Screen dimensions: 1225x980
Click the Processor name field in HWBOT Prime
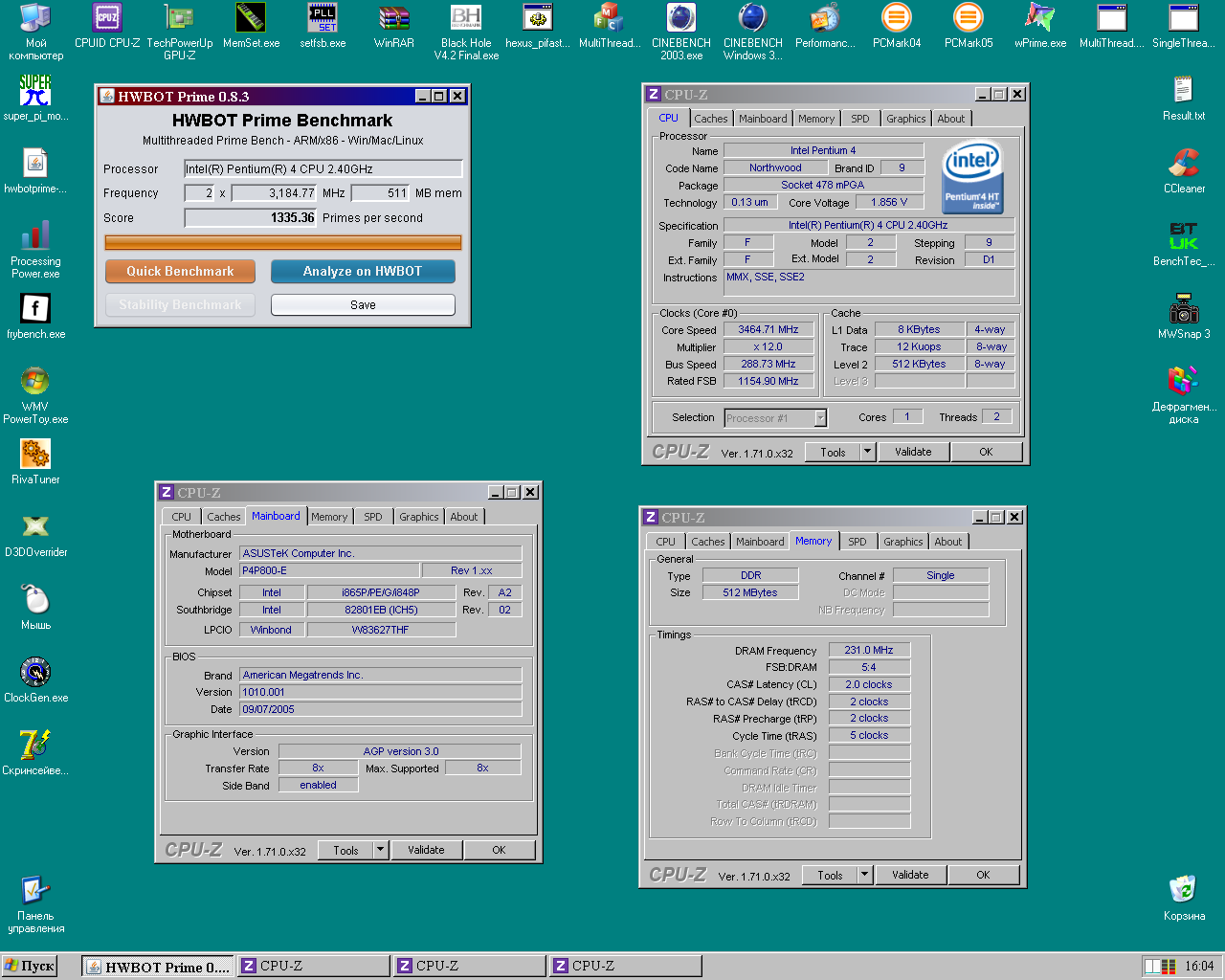click(x=323, y=168)
